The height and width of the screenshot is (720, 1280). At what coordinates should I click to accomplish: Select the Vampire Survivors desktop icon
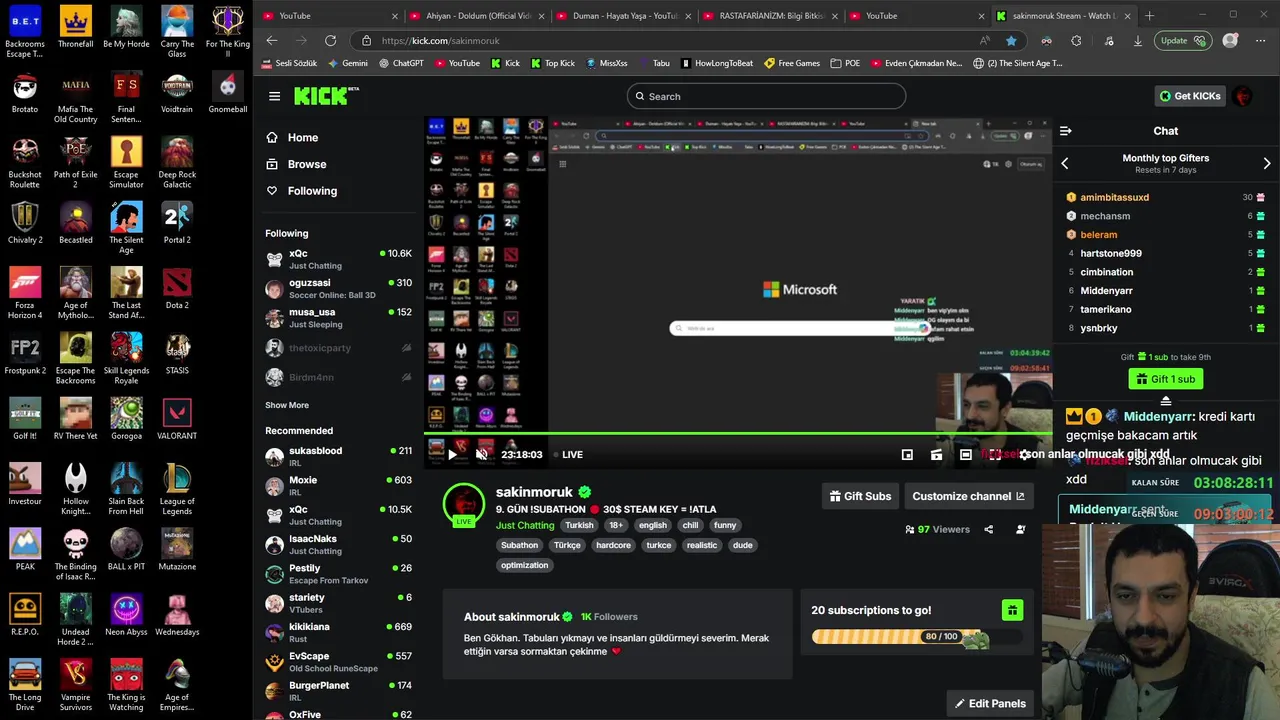tap(76, 685)
